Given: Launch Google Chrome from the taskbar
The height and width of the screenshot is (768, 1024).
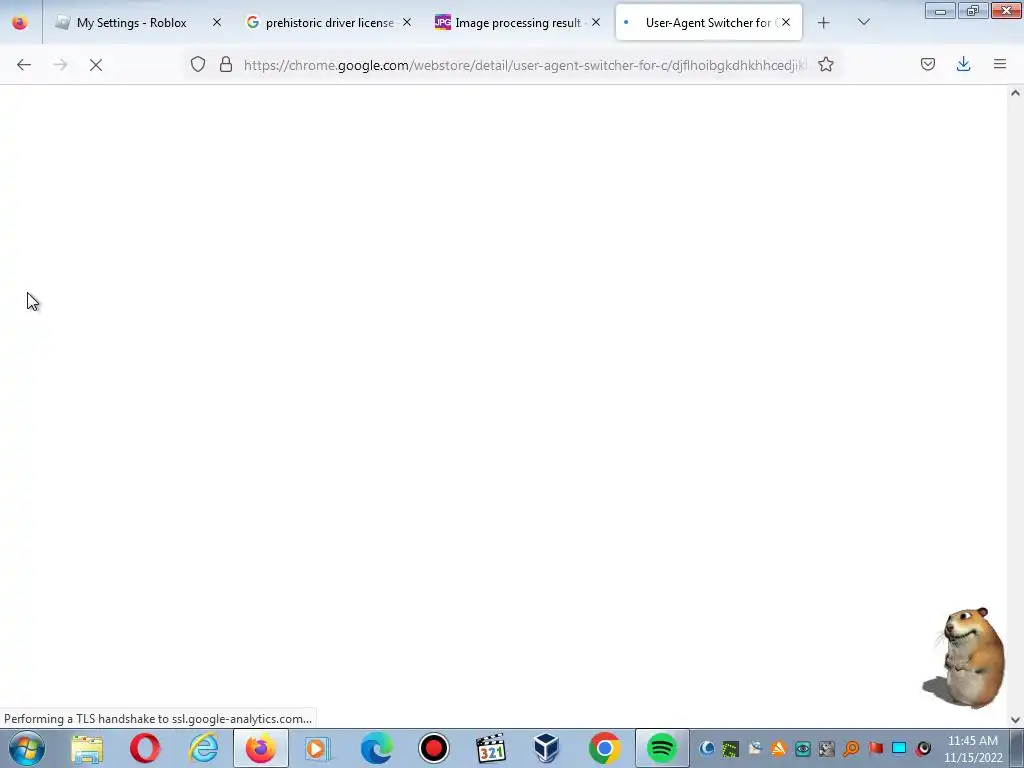Looking at the screenshot, I should click(605, 748).
